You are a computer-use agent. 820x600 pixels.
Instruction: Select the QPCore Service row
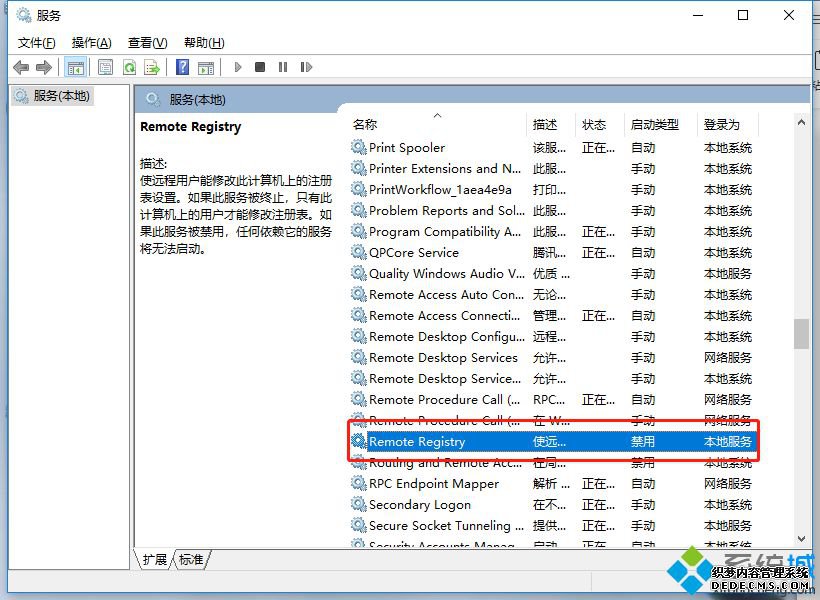tap(553, 252)
